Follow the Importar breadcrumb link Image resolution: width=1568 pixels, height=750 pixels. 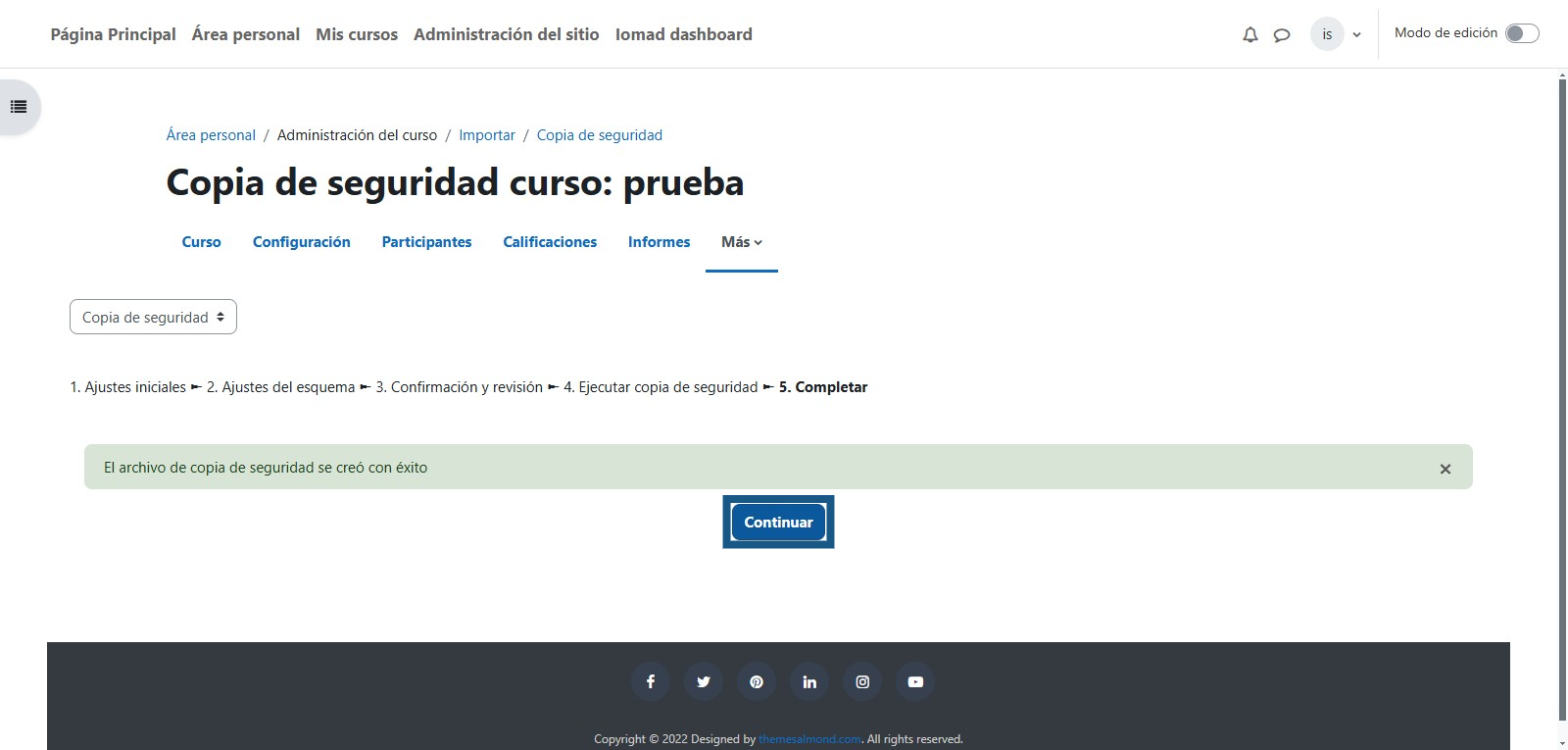coord(486,135)
